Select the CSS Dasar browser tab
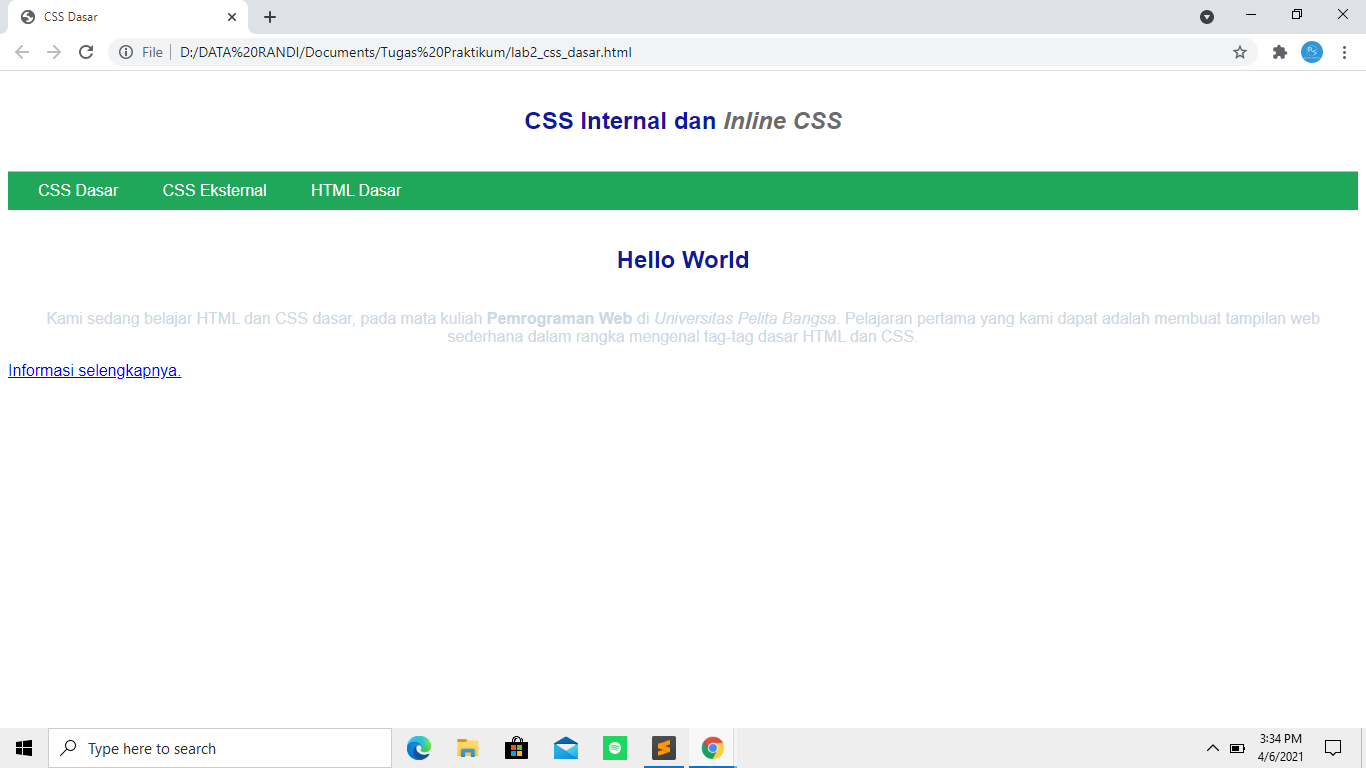The image size is (1366, 768). click(120, 17)
